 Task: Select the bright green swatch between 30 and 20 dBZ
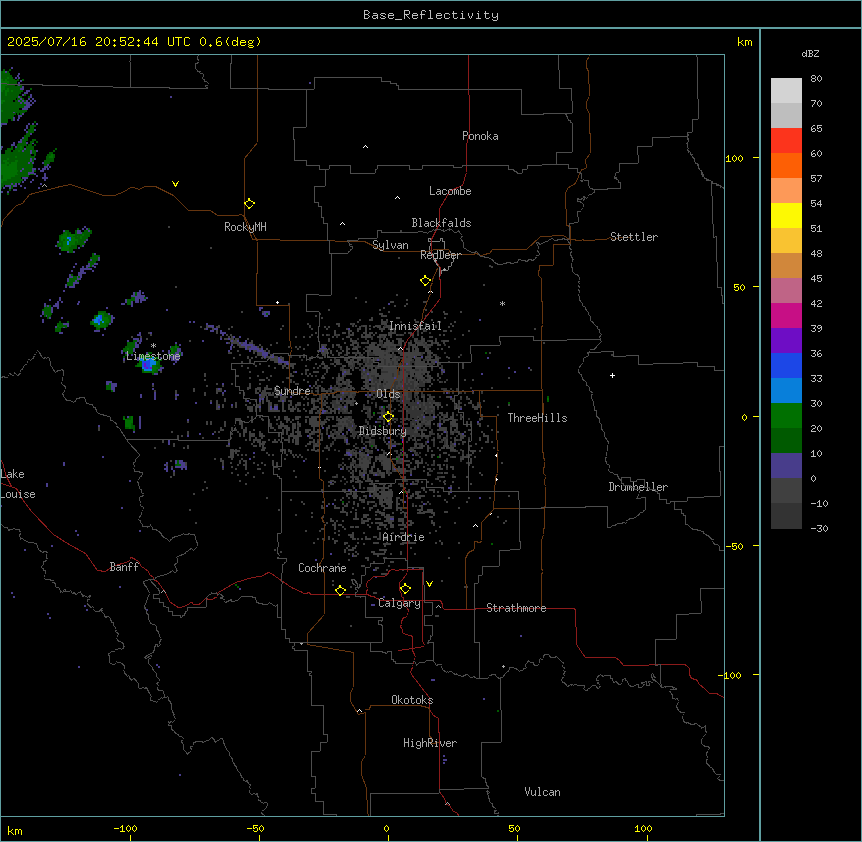(x=786, y=416)
